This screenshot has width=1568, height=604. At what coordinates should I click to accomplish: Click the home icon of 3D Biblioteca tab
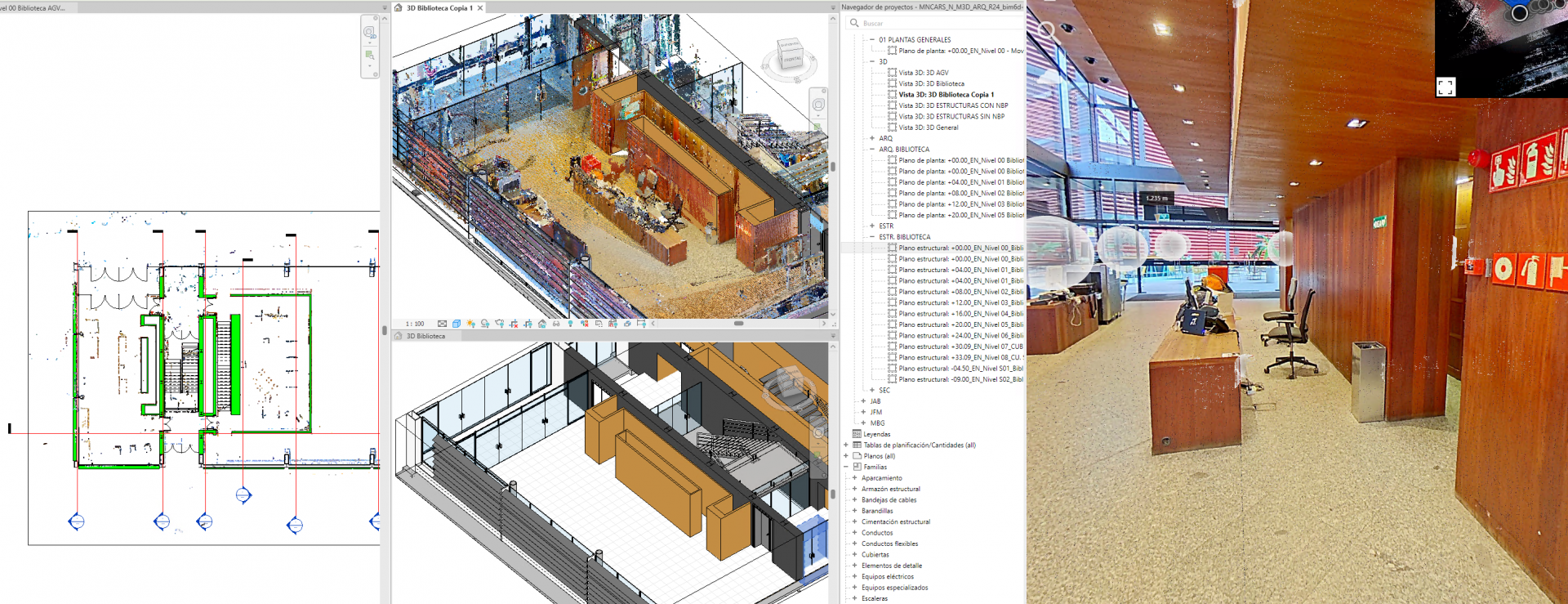point(399,336)
